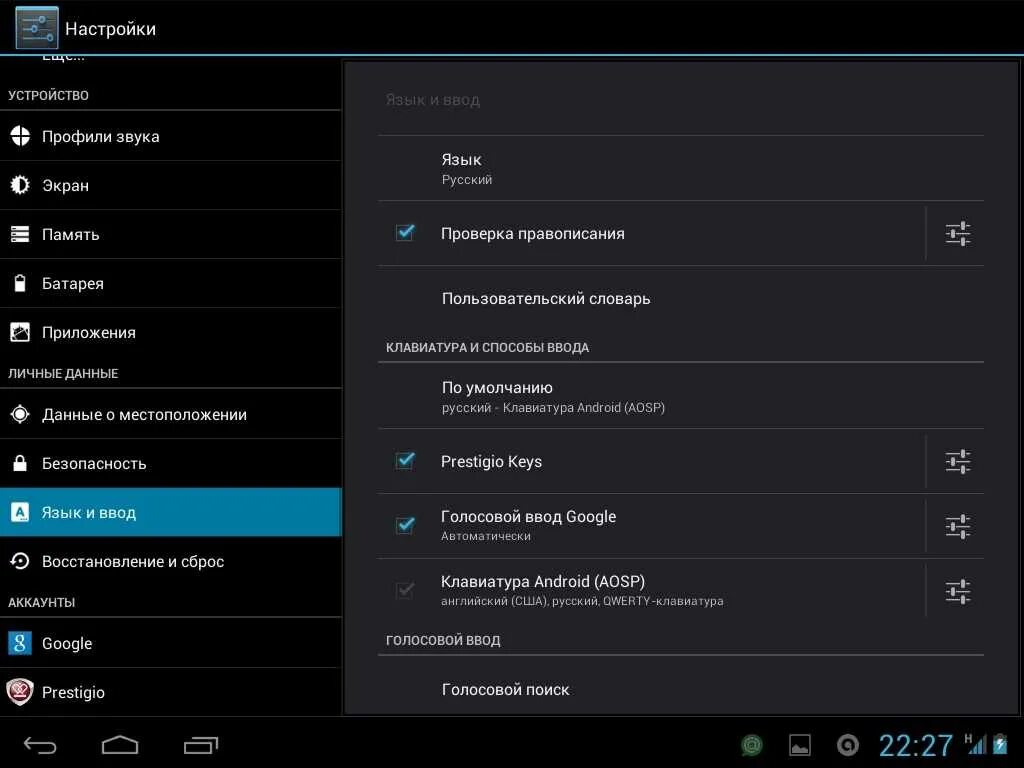Click the Язык и ввод letter icon

(20, 512)
